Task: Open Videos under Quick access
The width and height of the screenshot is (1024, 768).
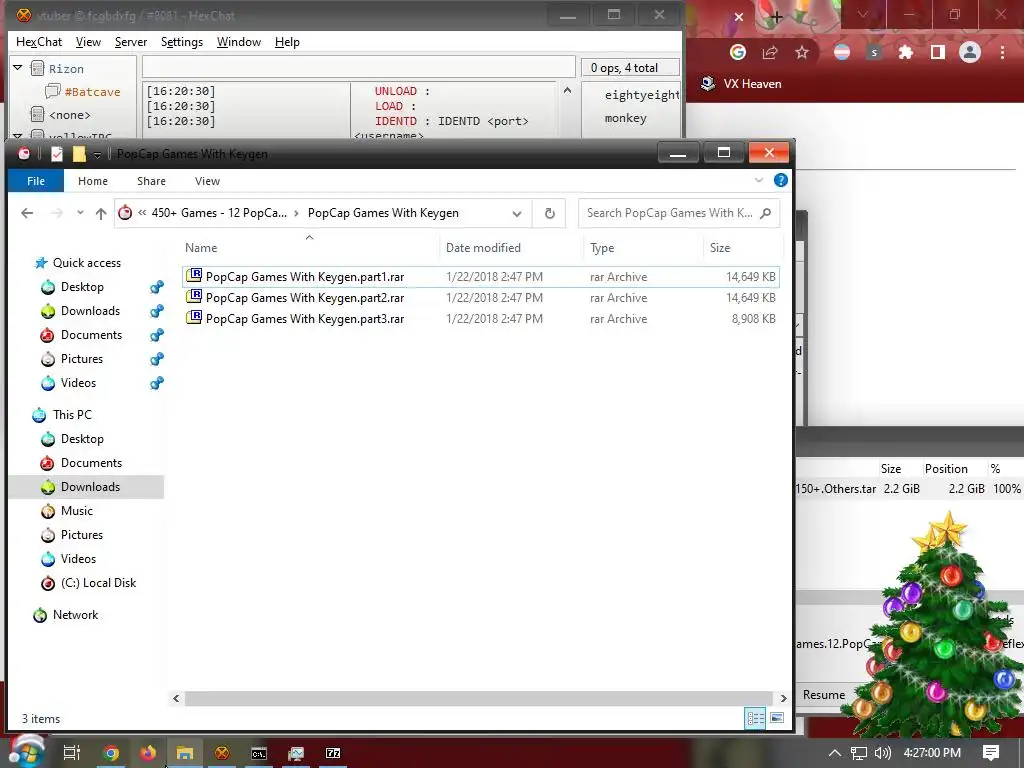Action: 78,383
